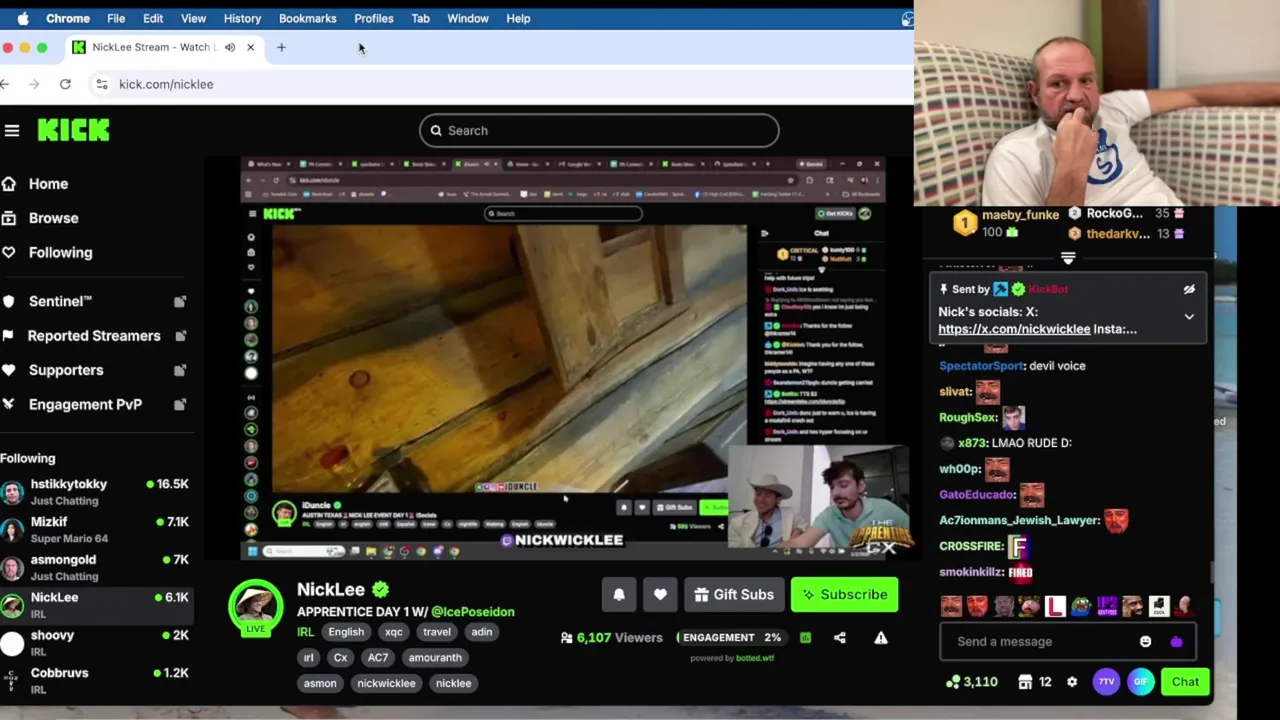Open Mizkif channel in Following list
The width and height of the screenshot is (1280, 720).
(96, 529)
